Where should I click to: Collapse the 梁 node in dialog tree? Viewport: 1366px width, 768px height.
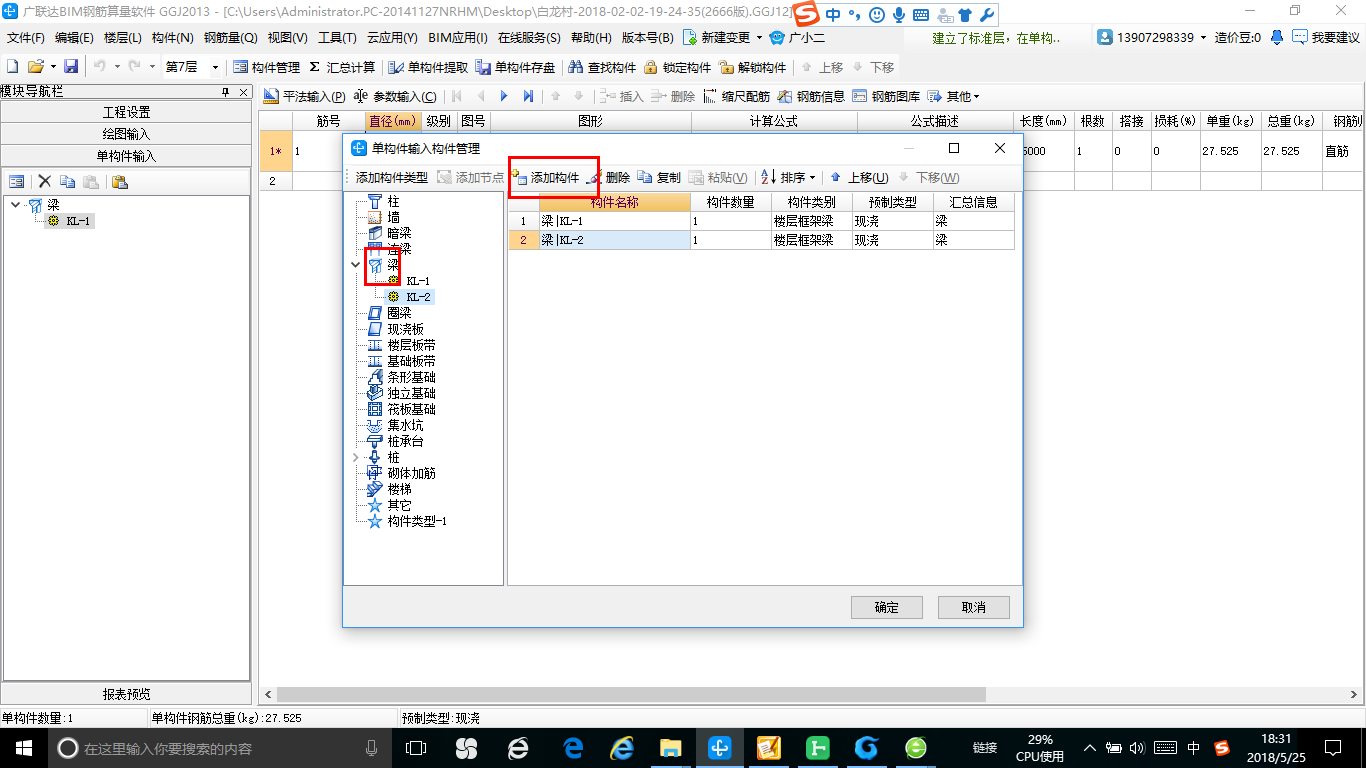click(x=356, y=265)
